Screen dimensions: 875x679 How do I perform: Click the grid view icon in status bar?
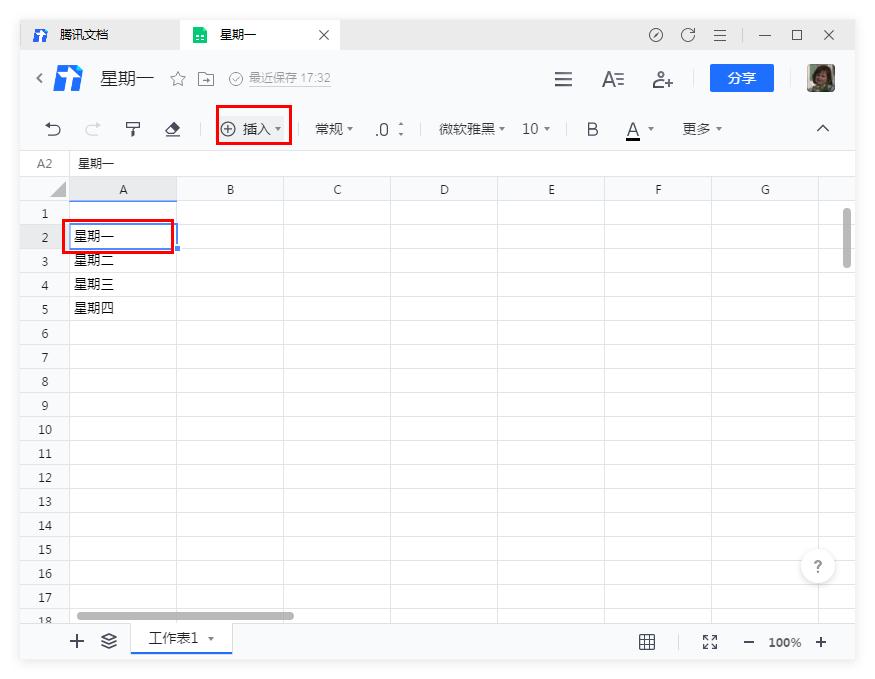(x=647, y=641)
